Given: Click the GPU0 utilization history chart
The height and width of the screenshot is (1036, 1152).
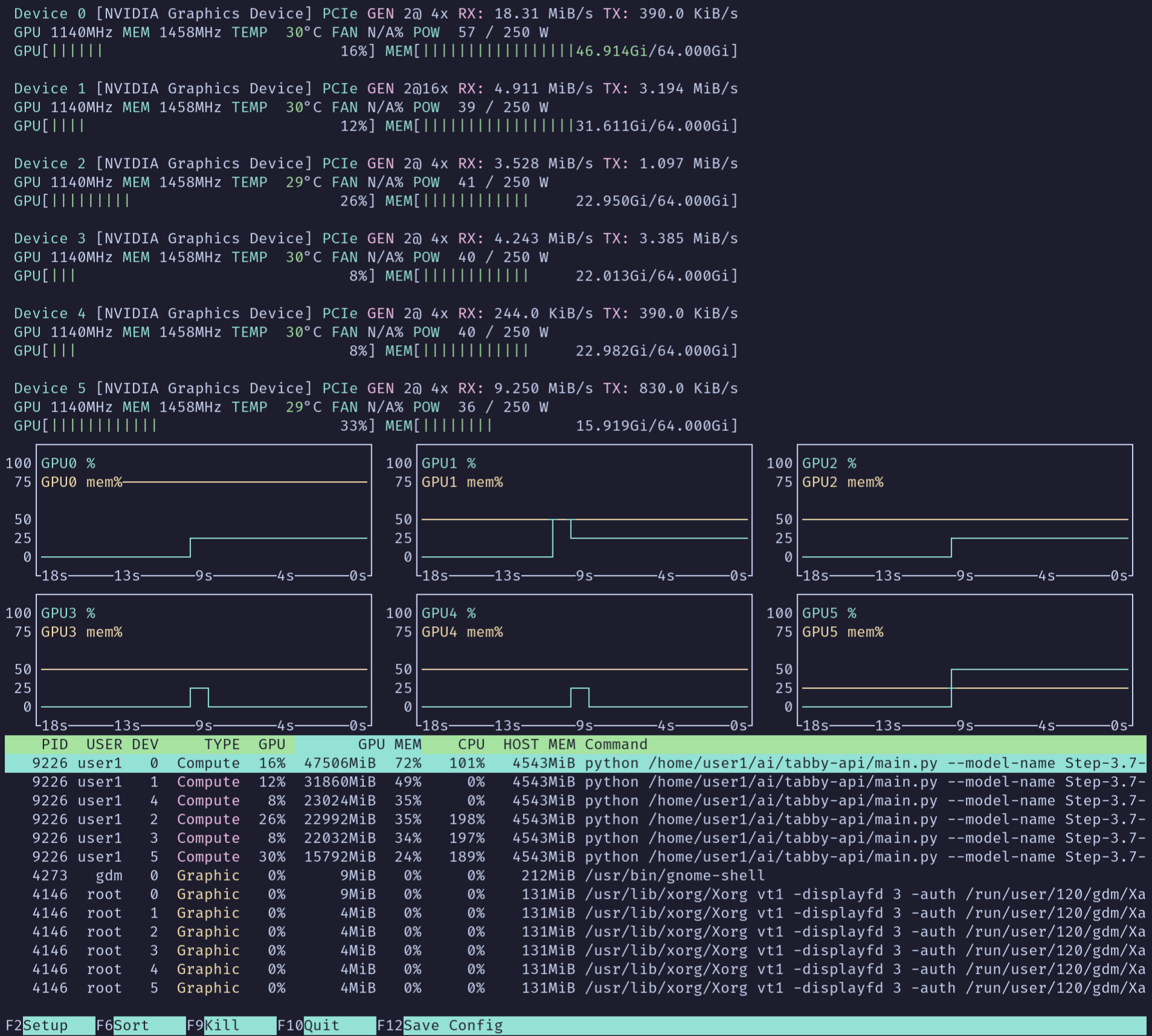Looking at the screenshot, I should tap(204, 511).
